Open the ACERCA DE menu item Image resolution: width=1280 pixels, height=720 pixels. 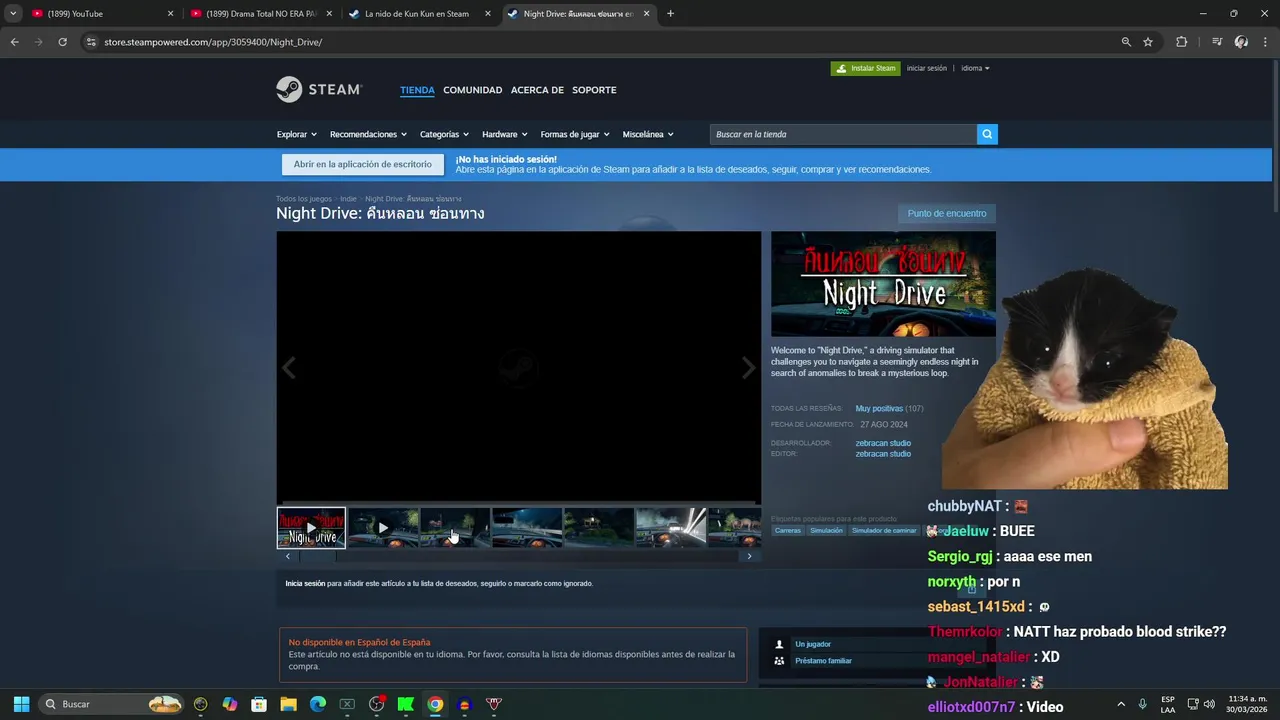click(537, 90)
